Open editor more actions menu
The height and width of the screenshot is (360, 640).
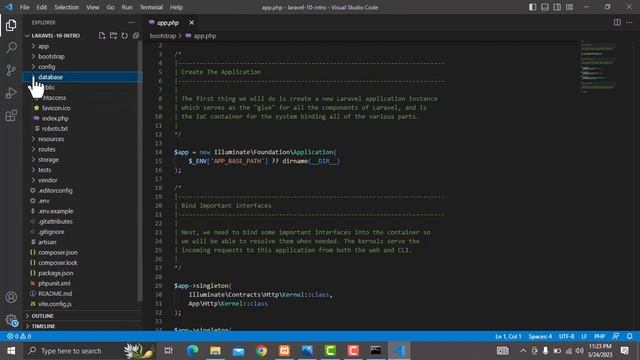coord(629,22)
